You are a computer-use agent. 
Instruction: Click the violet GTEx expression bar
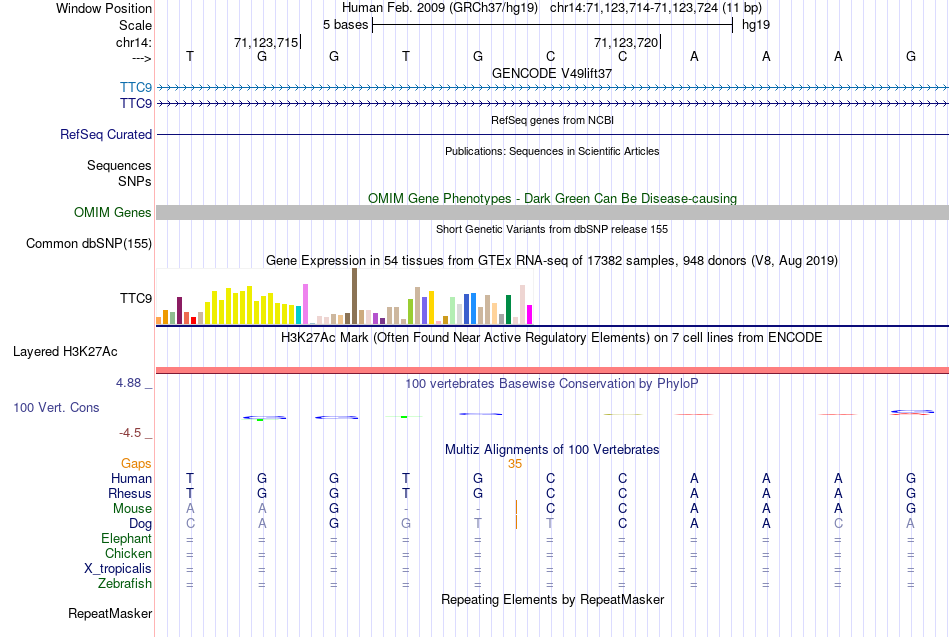305,304
